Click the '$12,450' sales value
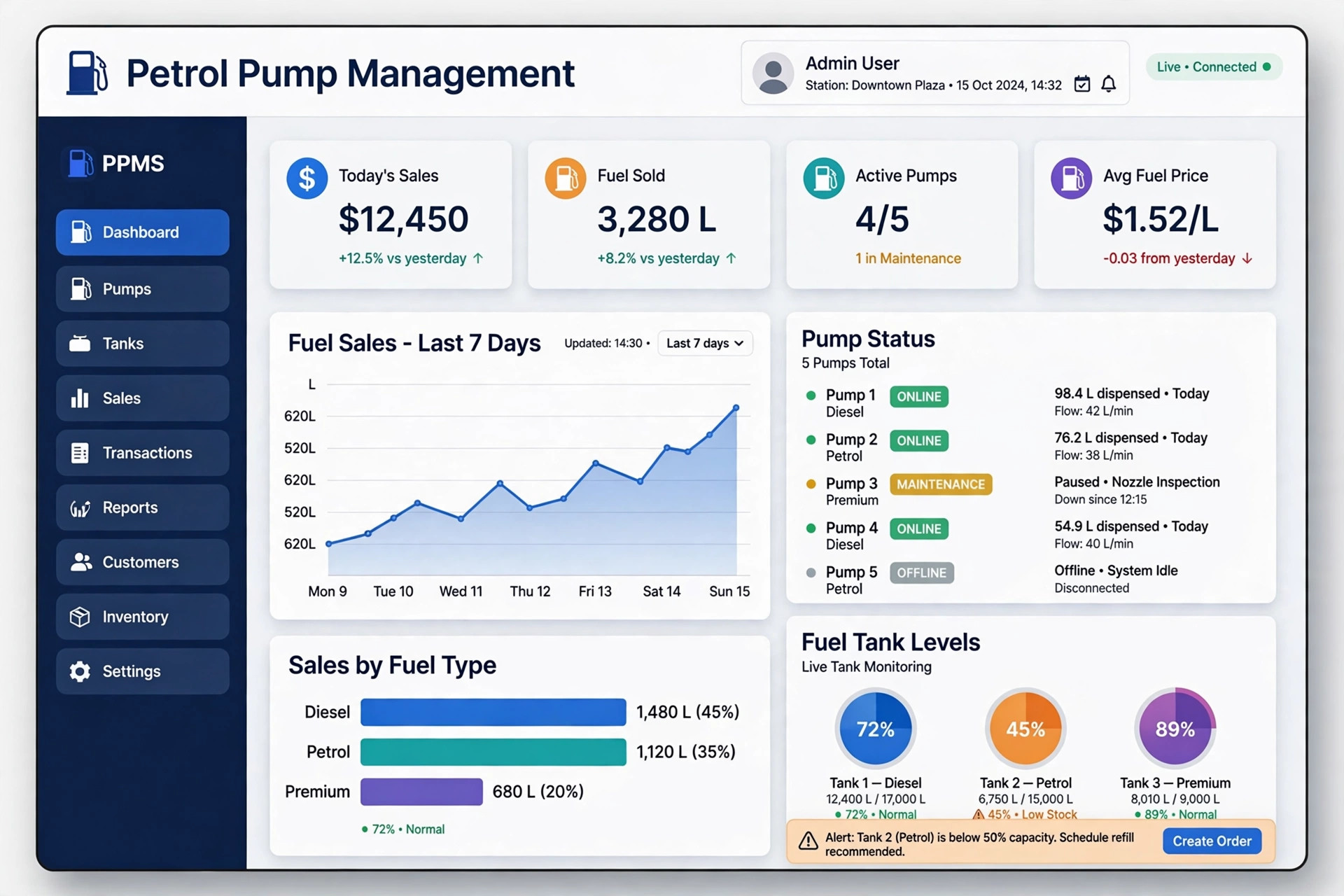This screenshot has width=1344, height=896. [403, 219]
